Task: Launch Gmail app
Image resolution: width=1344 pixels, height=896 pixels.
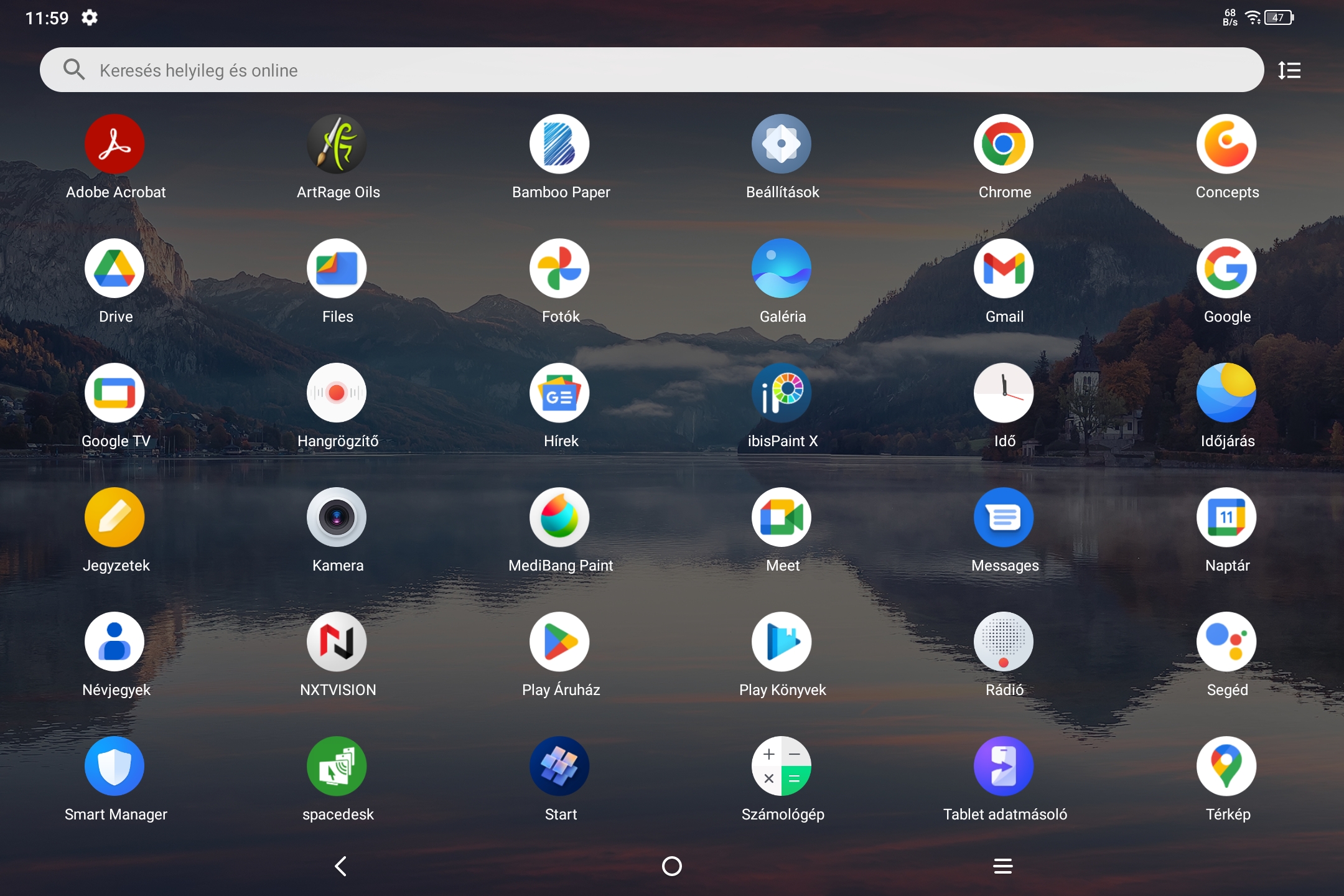Action: [x=1004, y=268]
